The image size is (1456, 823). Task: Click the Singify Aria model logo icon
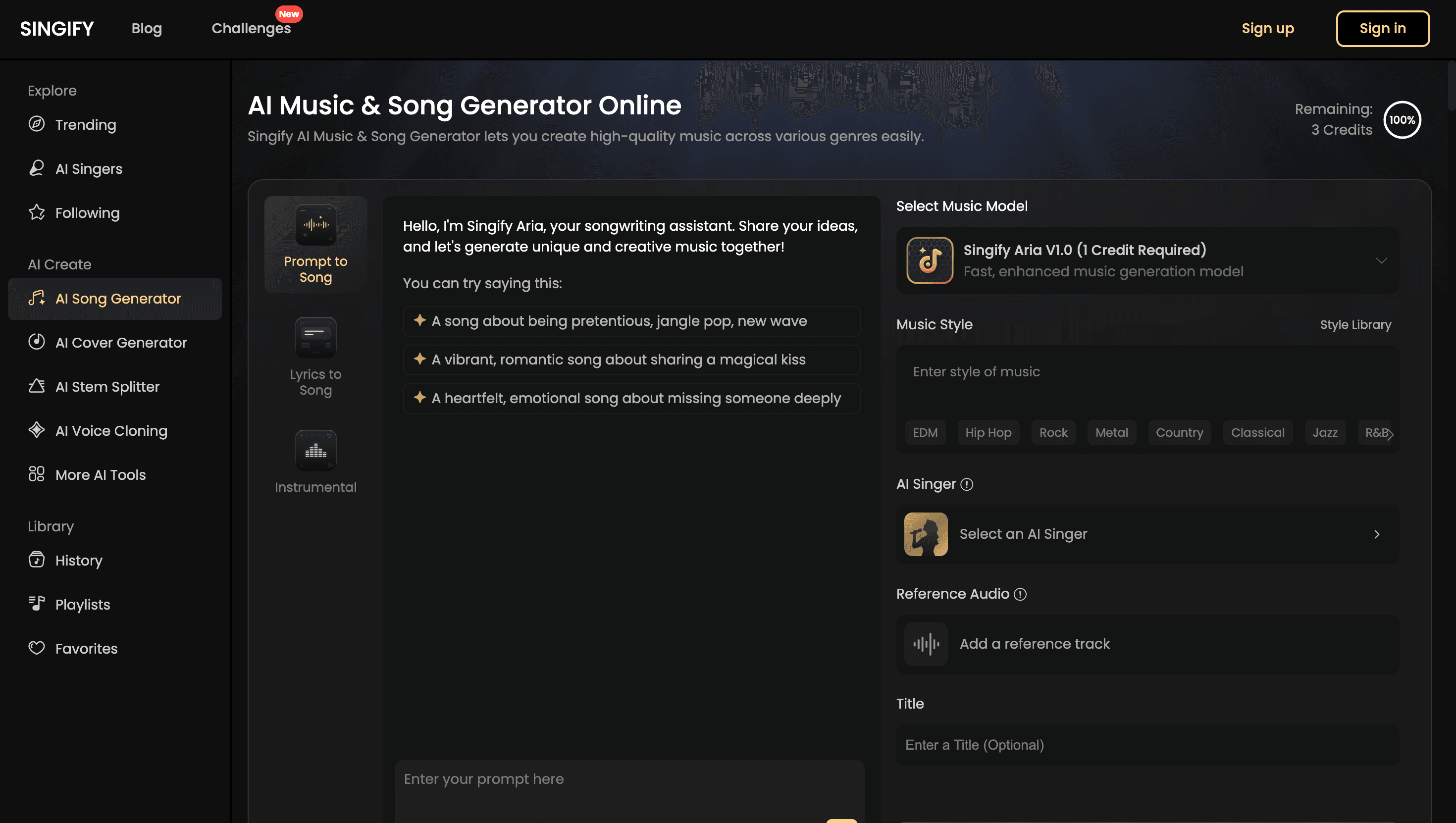(x=930, y=260)
